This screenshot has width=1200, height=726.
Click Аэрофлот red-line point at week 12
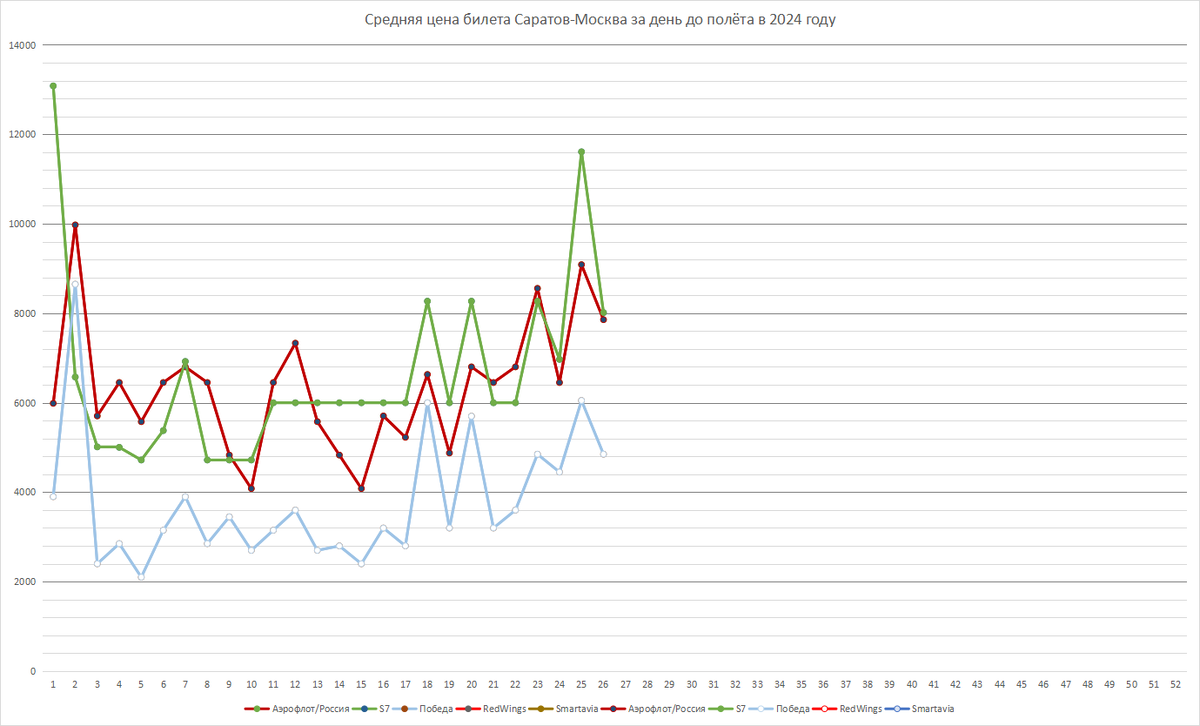click(295, 343)
